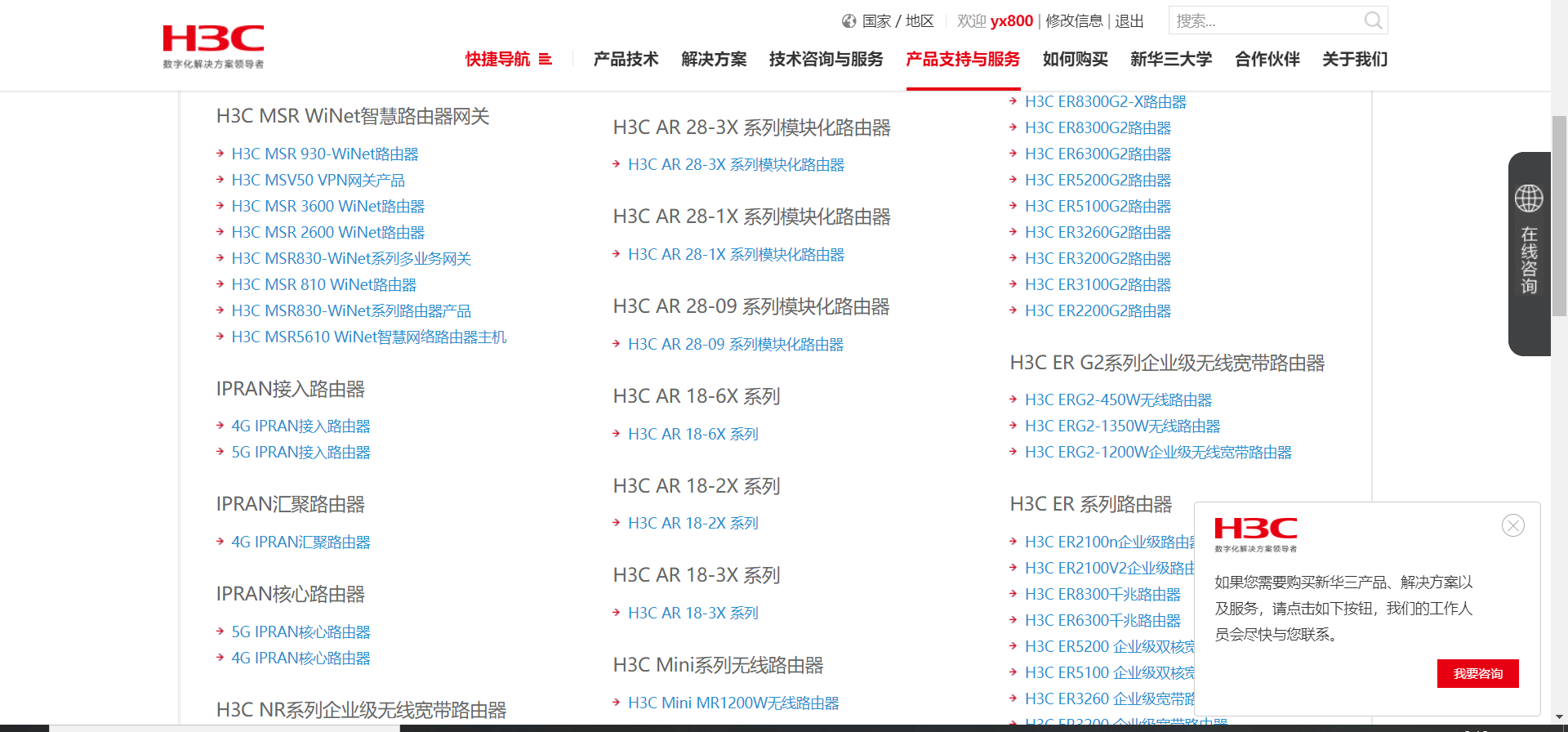1568x732 pixels.
Task: Open H3C MSR 930-WiNet路由器 link
Action: (x=325, y=154)
